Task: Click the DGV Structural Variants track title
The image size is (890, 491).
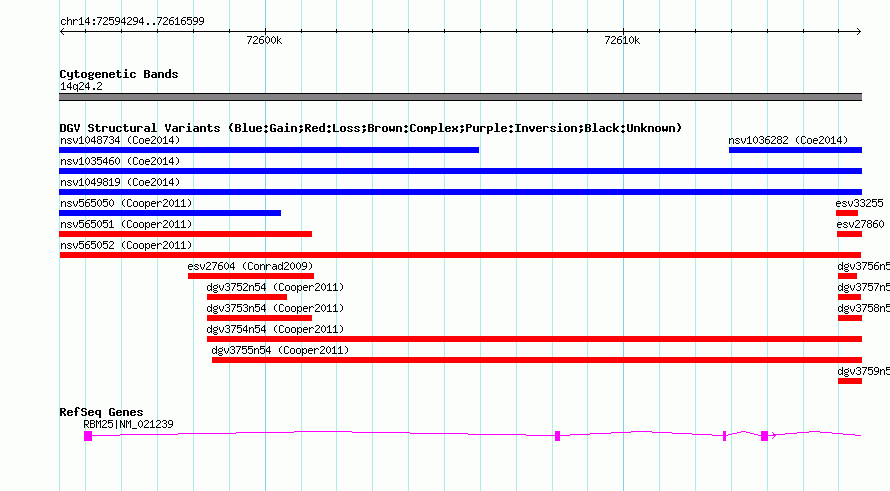Action: (371, 128)
